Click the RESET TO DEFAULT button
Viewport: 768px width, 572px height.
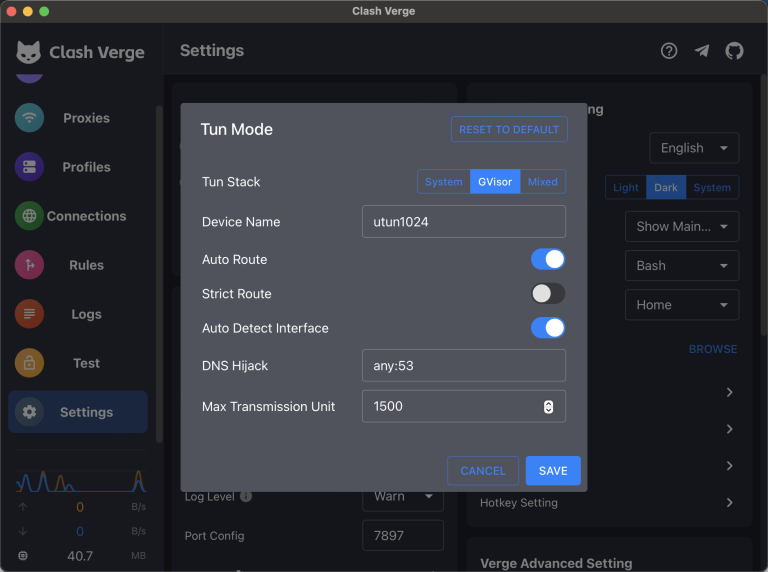click(509, 129)
